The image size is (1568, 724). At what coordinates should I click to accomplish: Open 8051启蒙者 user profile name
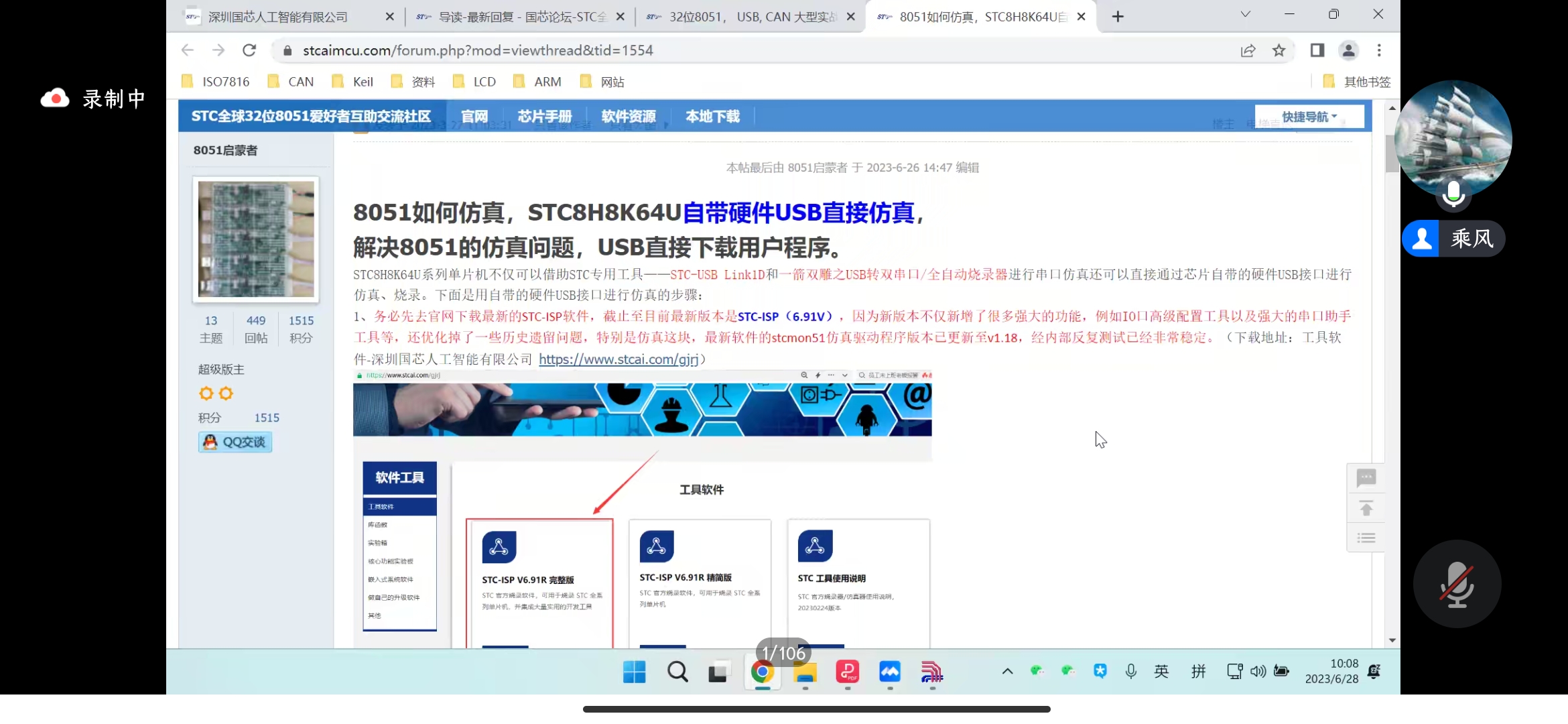[x=225, y=150]
